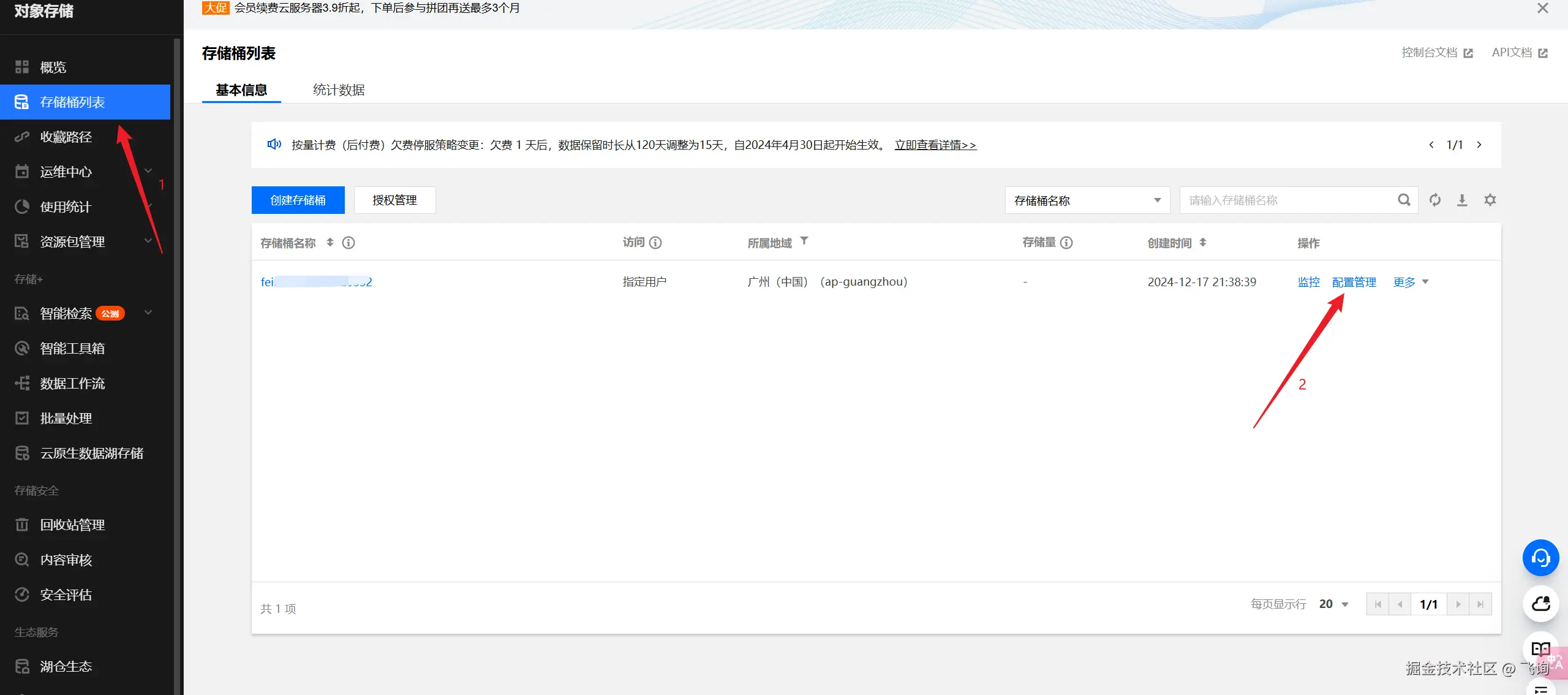The image size is (1568, 695).
Task: Click the refresh icon beside the search box
Action: [1434, 200]
